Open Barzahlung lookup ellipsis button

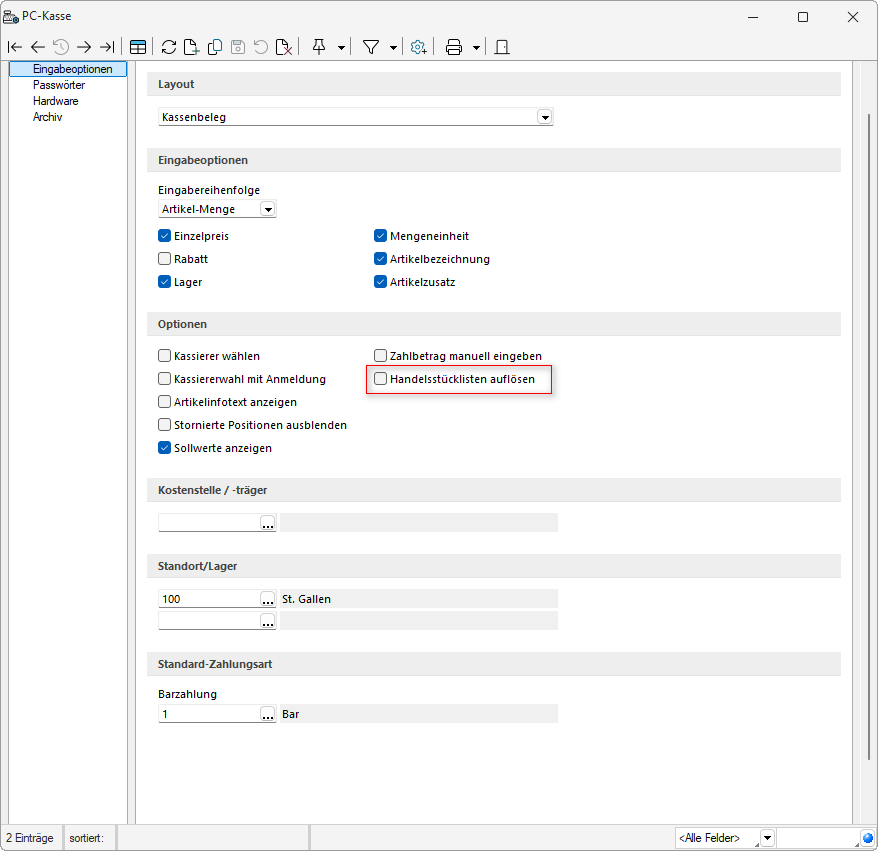[267, 715]
